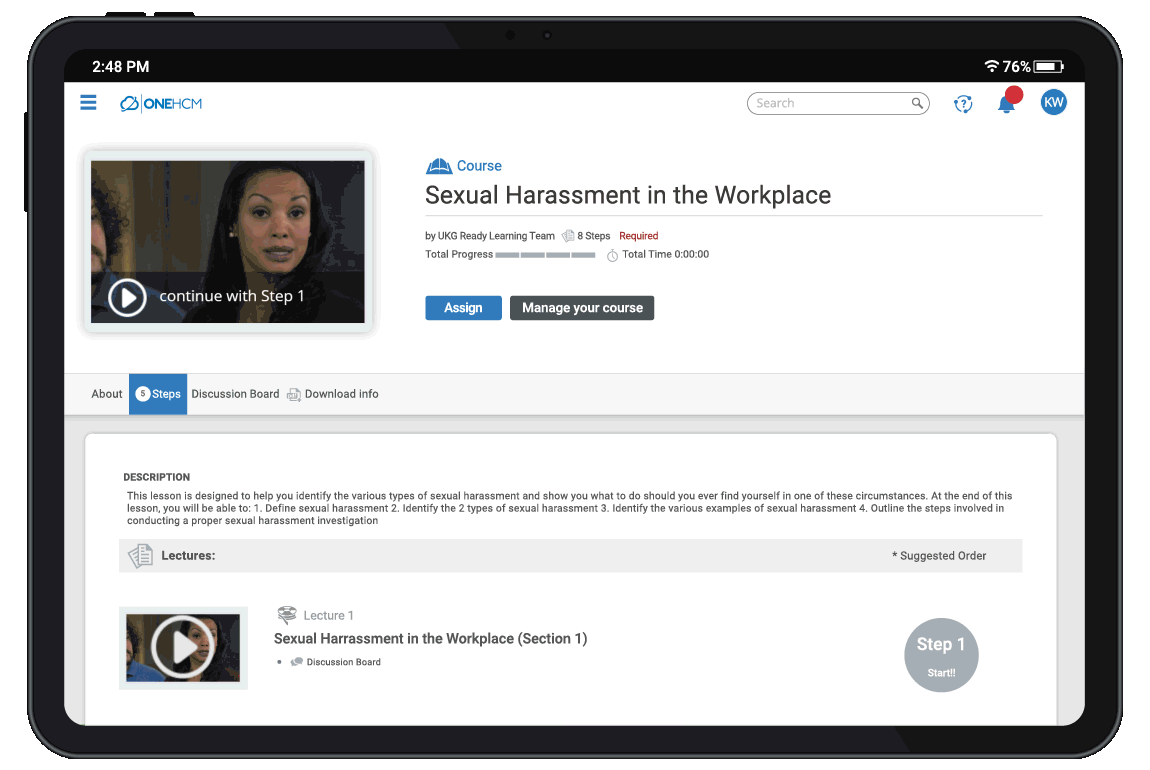Click the Download info attachment icon
Image resolution: width=1150 pixels, height=770 pixels.
(x=294, y=394)
